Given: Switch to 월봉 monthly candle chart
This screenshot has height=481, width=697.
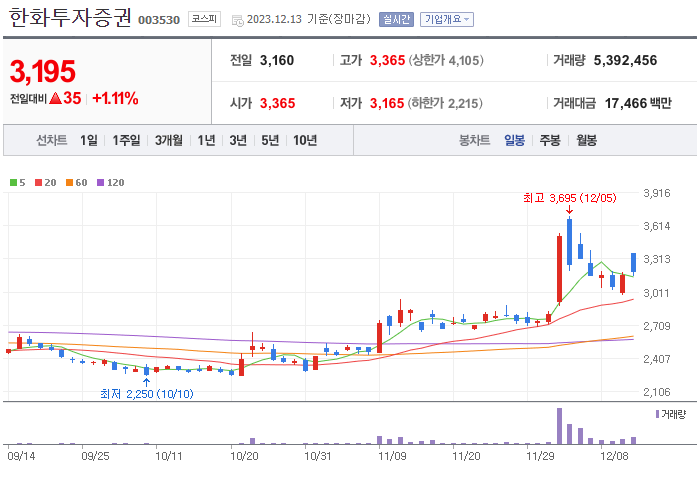Looking at the screenshot, I should [x=586, y=140].
